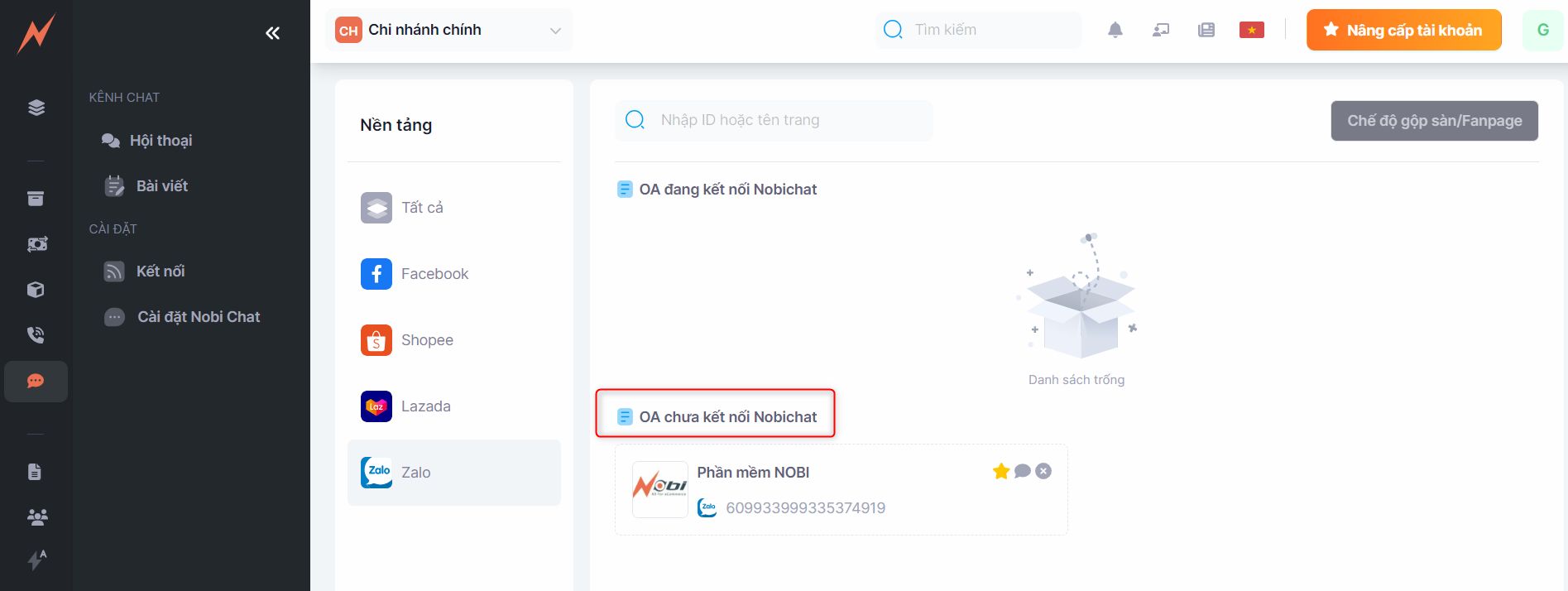Select the chat bubble sidebar icon
1568x591 pixels.
[36, 382]
